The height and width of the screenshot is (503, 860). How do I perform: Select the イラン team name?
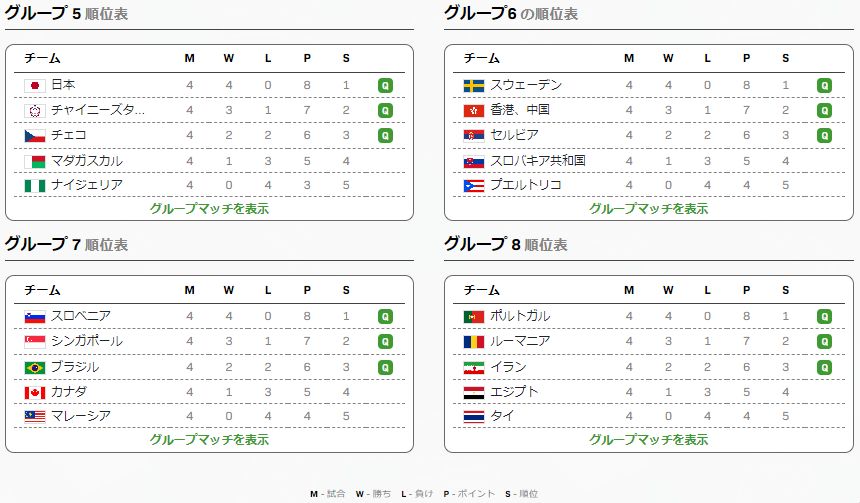click(509, 366)
